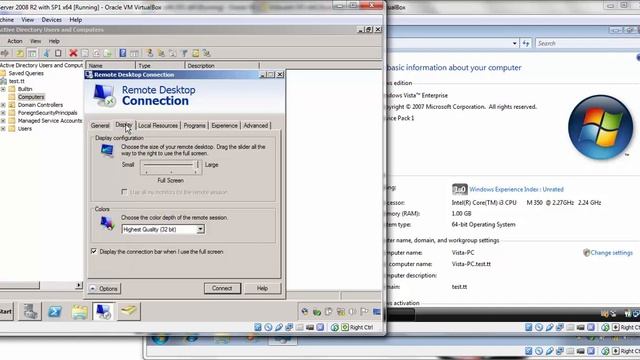Click the tree pane scroll right arrow
This screenshot has width=640, height=360.
pyautogui.click(x=79, y=285)
